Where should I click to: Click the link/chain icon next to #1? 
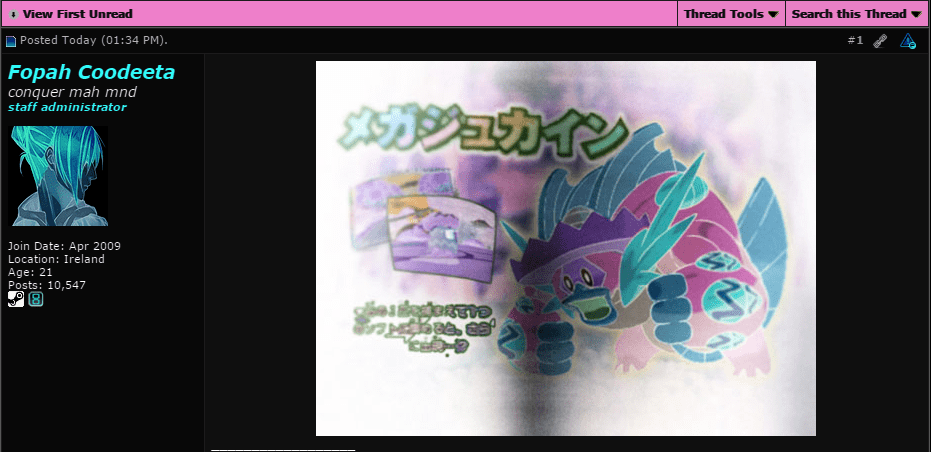(x=880, y=41)
